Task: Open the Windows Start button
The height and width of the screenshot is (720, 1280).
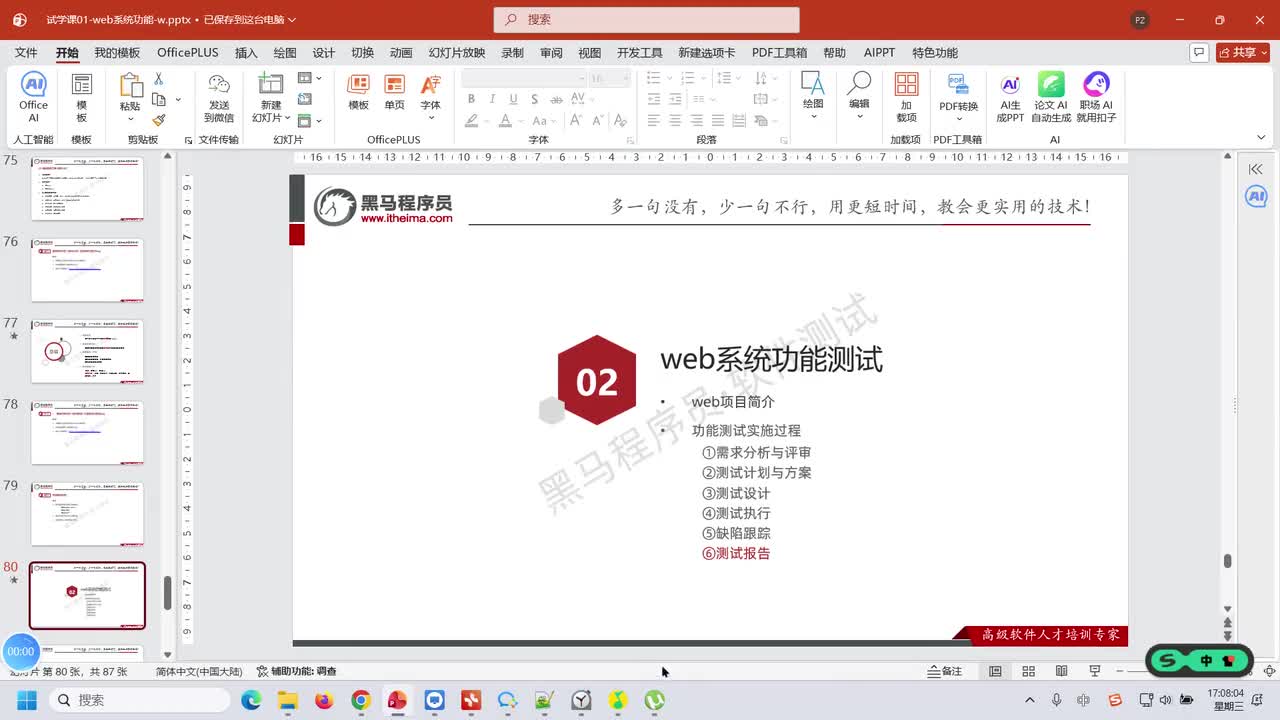Action: pyautogui.click(x=26, y=700)
